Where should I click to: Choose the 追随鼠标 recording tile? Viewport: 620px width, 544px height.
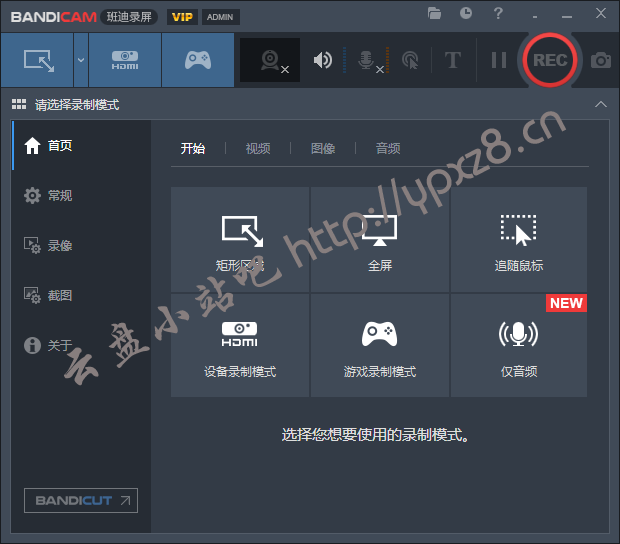click(x=519, y=240)
